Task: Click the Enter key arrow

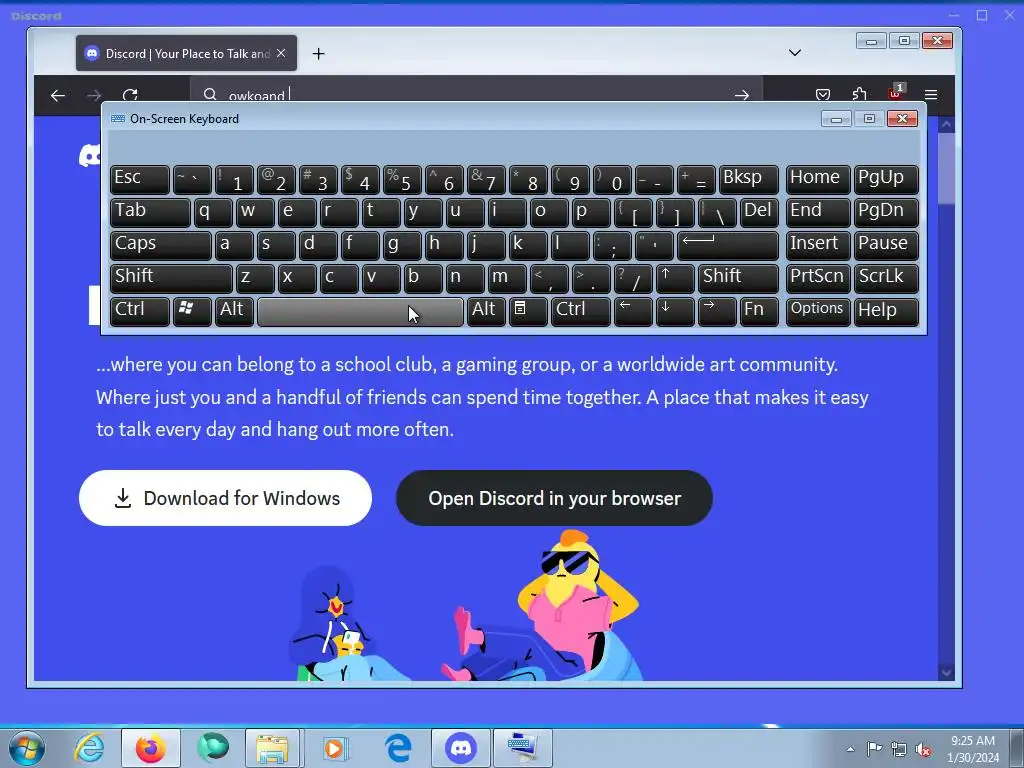Action: tap(728, 245)
